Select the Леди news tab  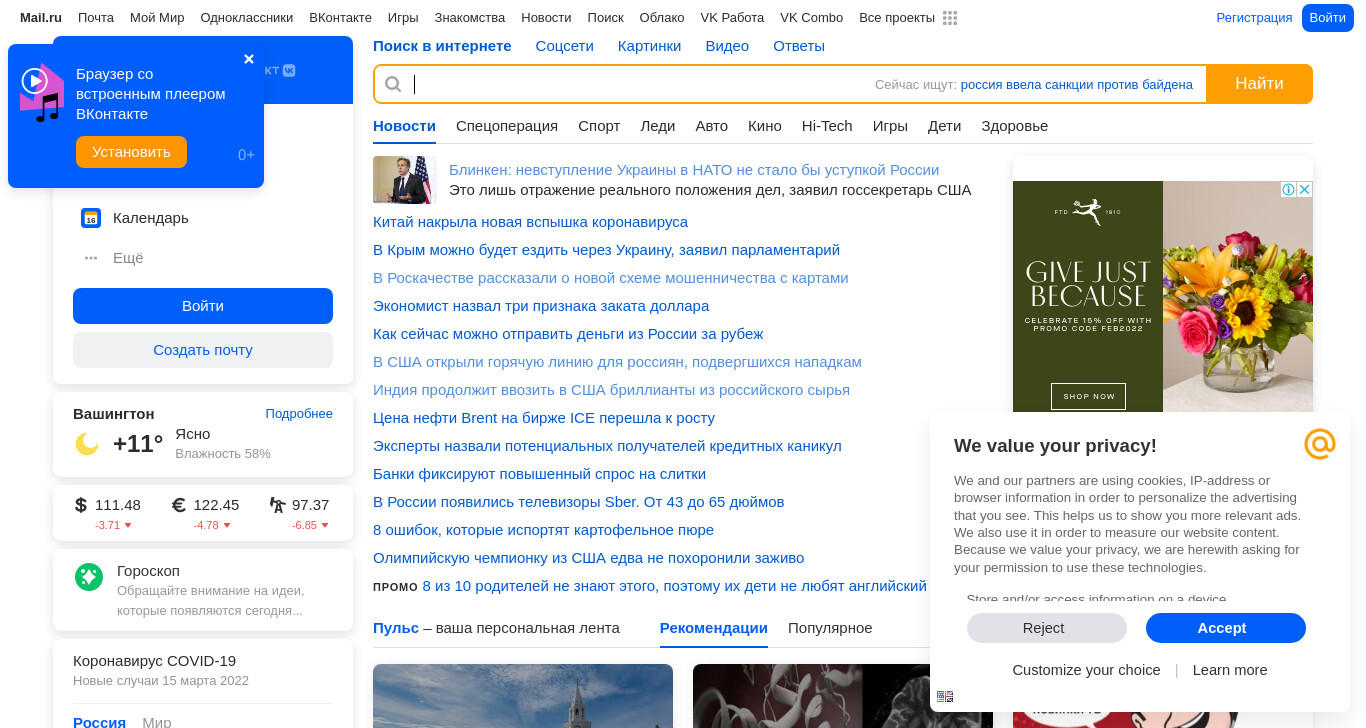point(658,126)
